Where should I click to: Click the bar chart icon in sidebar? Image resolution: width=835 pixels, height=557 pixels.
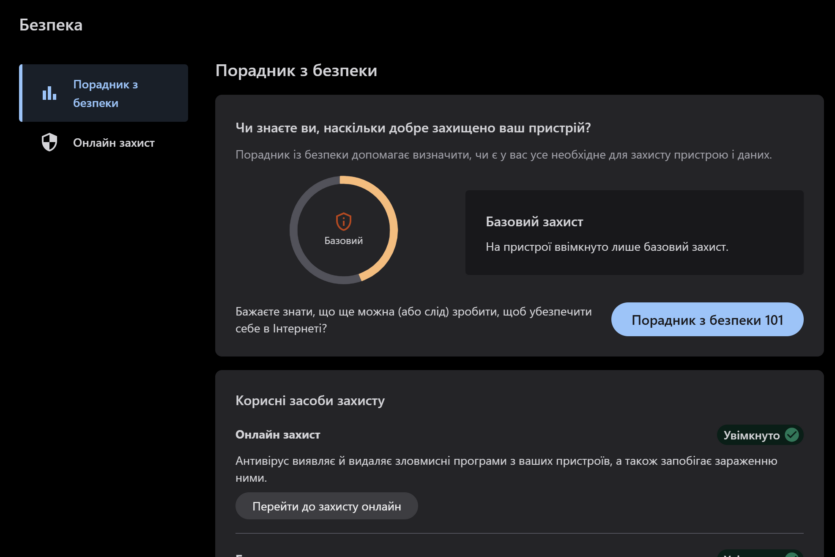point(50,93)
